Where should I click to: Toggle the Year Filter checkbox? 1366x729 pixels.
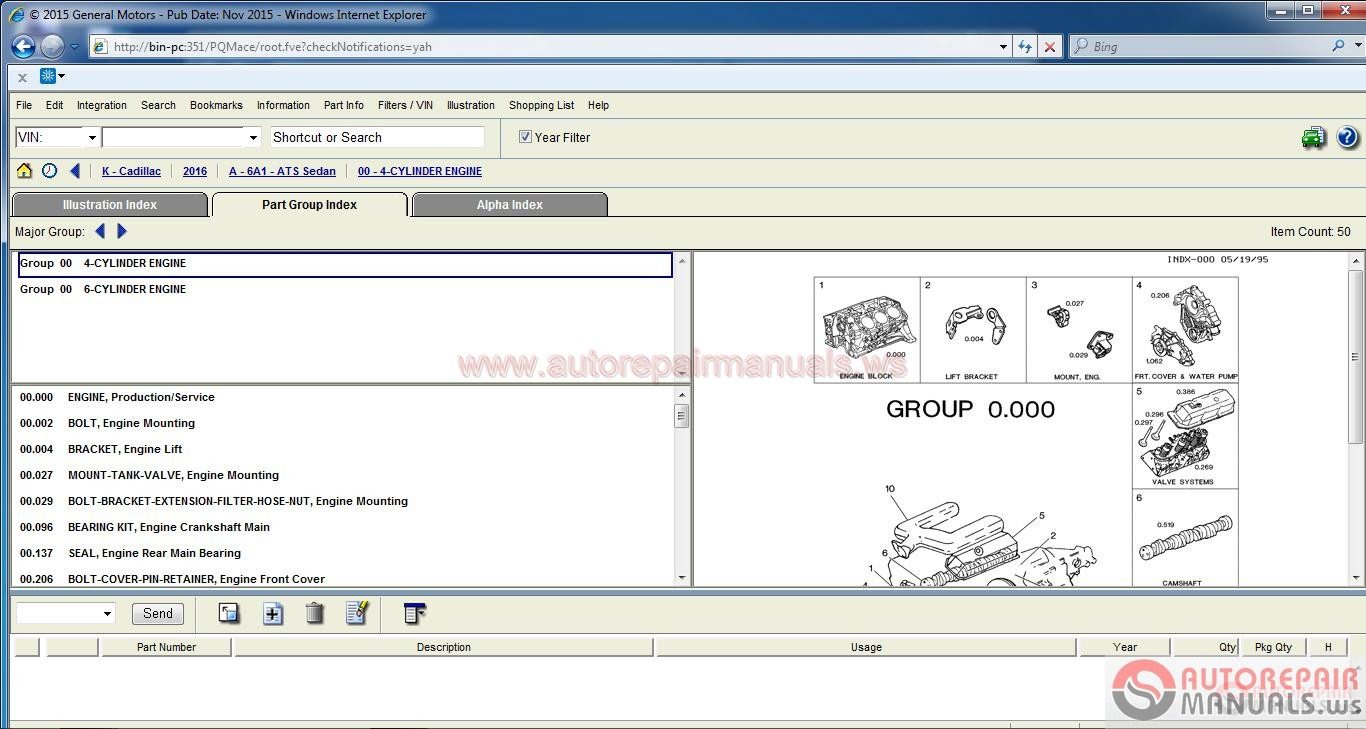tap(525, 137)
